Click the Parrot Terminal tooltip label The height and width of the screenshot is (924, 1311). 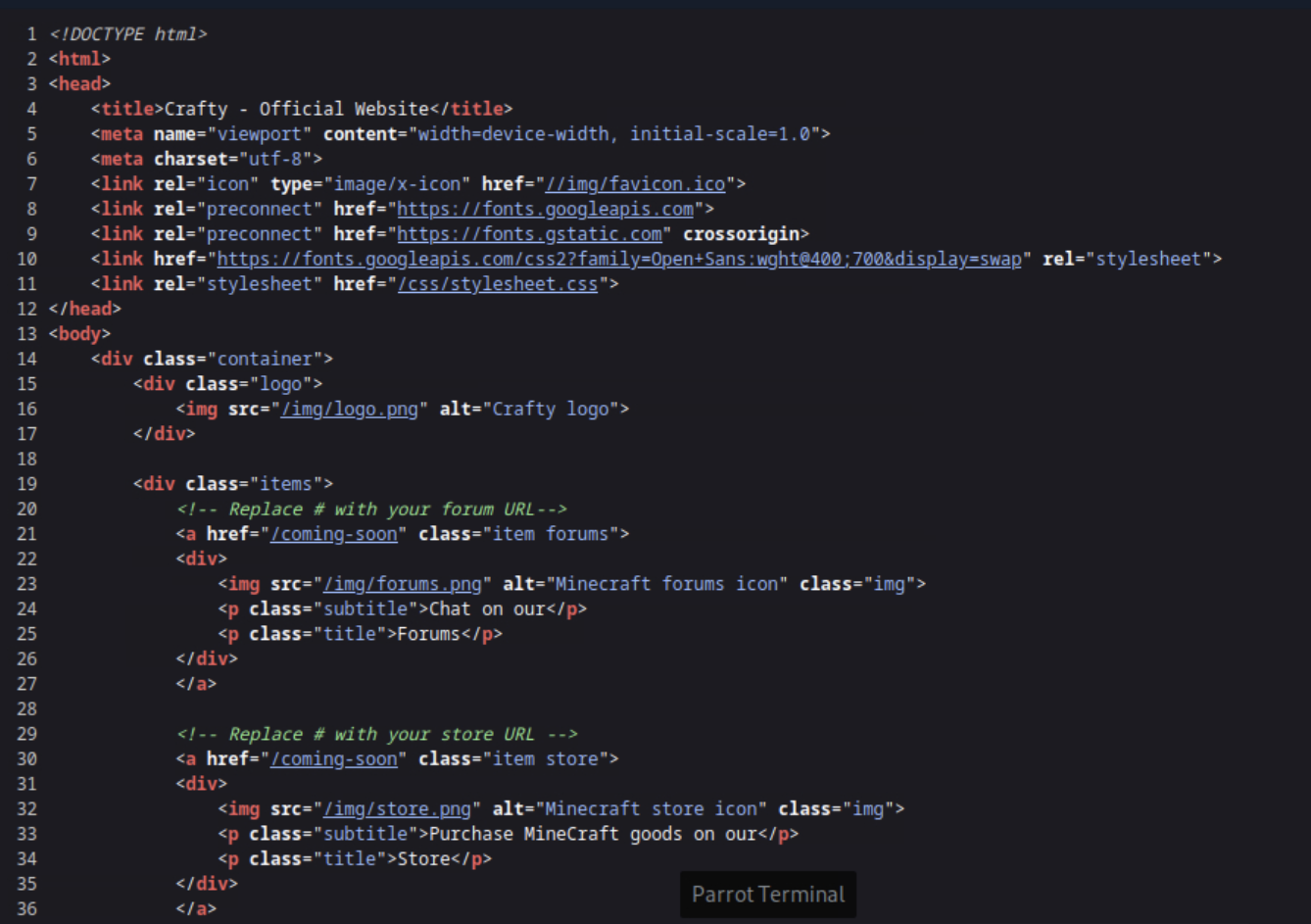click(x=767, y=895)
